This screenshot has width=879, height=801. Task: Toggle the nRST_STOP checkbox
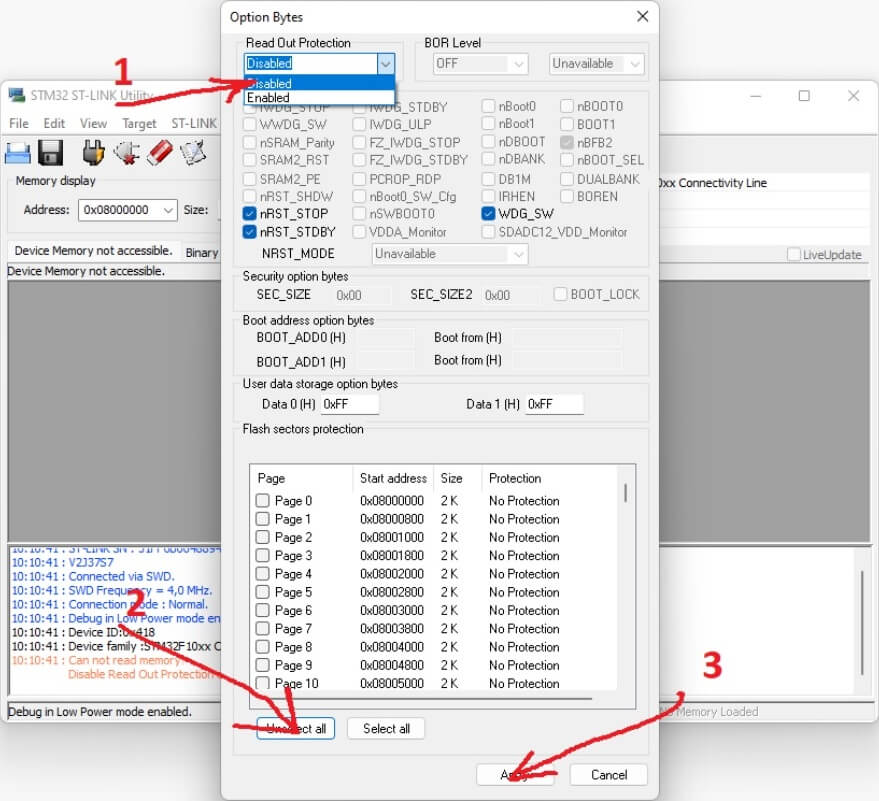click(x=249, y=214)
